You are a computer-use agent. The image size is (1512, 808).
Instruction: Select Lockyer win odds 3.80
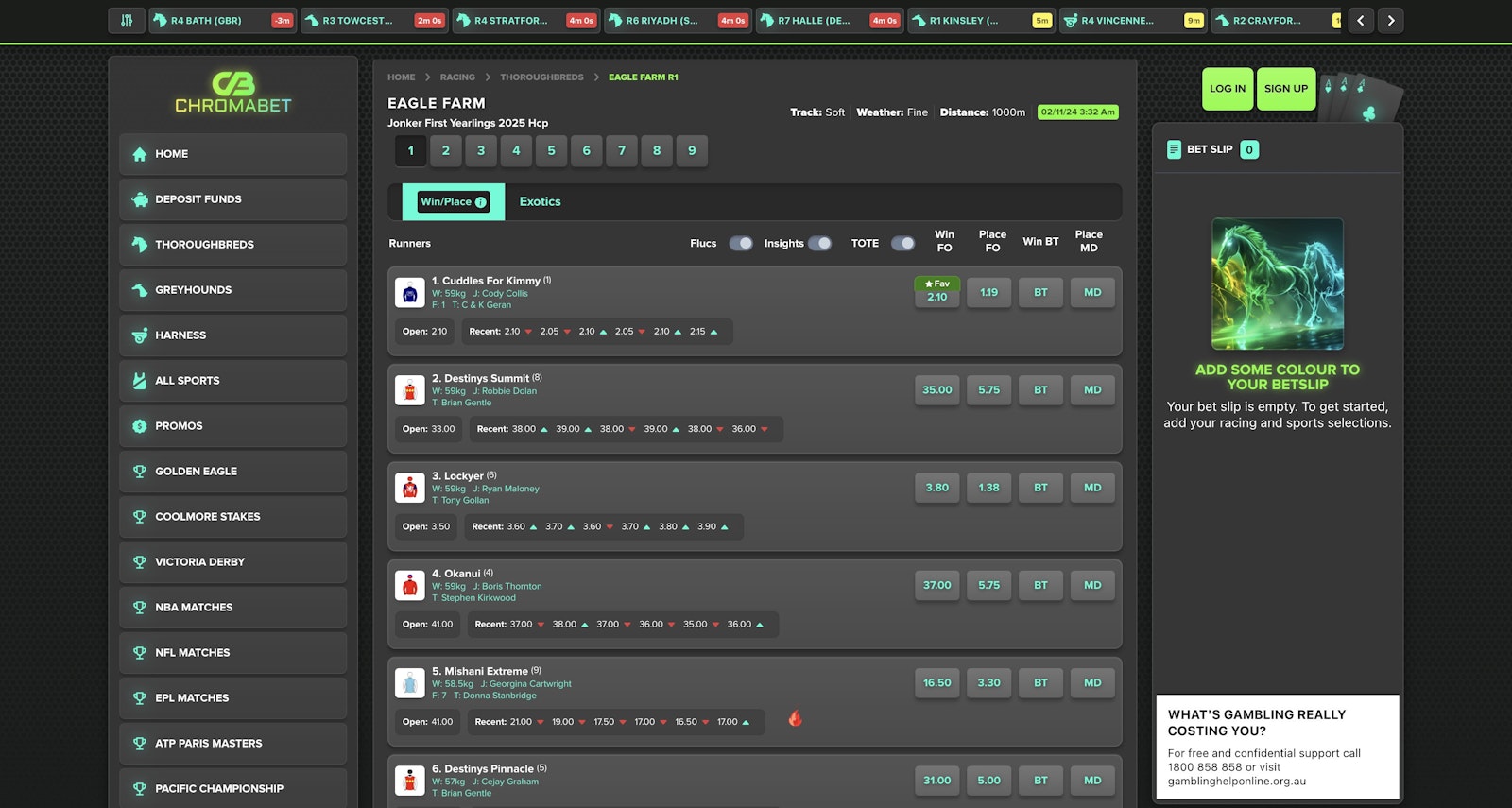[936, 488]
